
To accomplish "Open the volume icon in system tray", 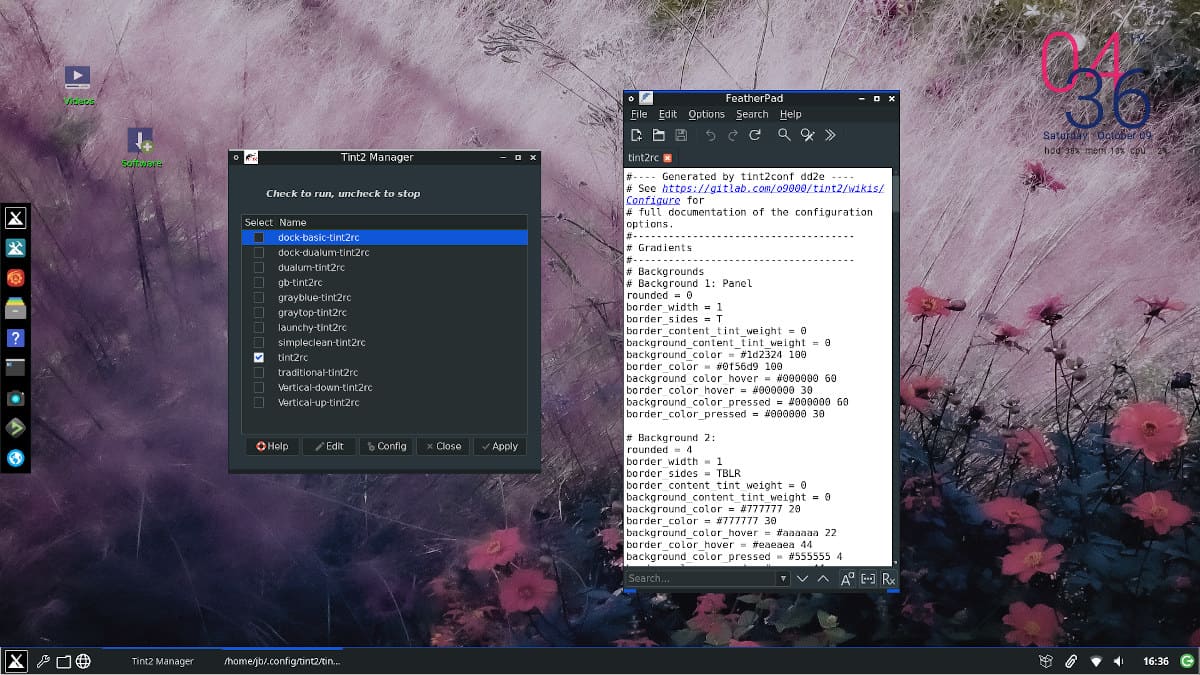I will click(1120, 661).
